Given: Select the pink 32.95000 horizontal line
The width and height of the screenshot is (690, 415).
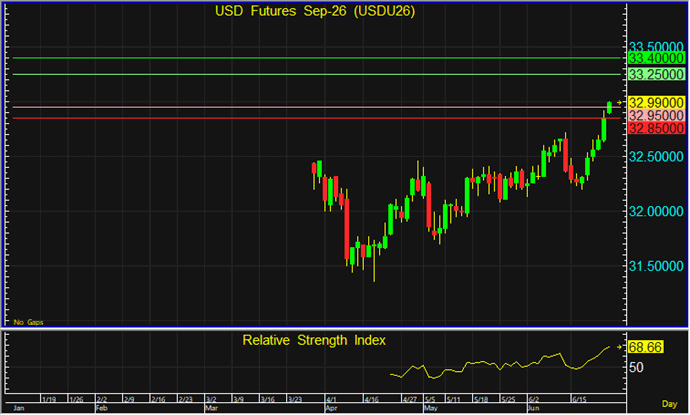Looking at the screenshot, I should click(x=317, y=107).
